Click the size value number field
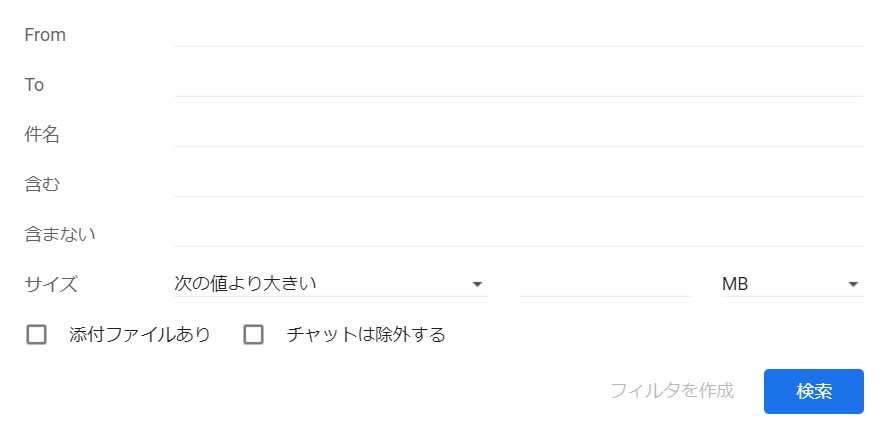The image size is (886, 430). (x=605, y=284)
